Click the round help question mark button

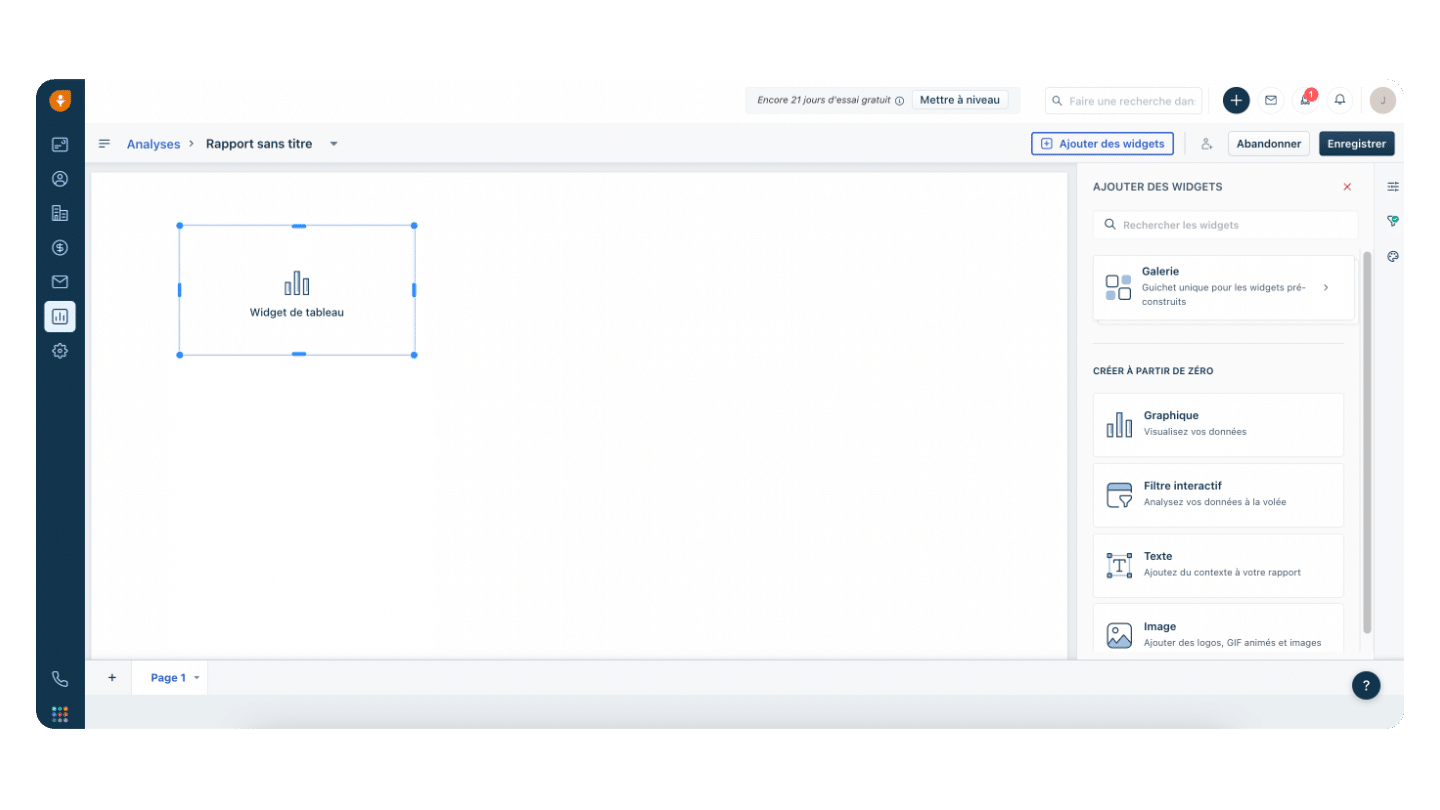click(x=1366, y=685)
